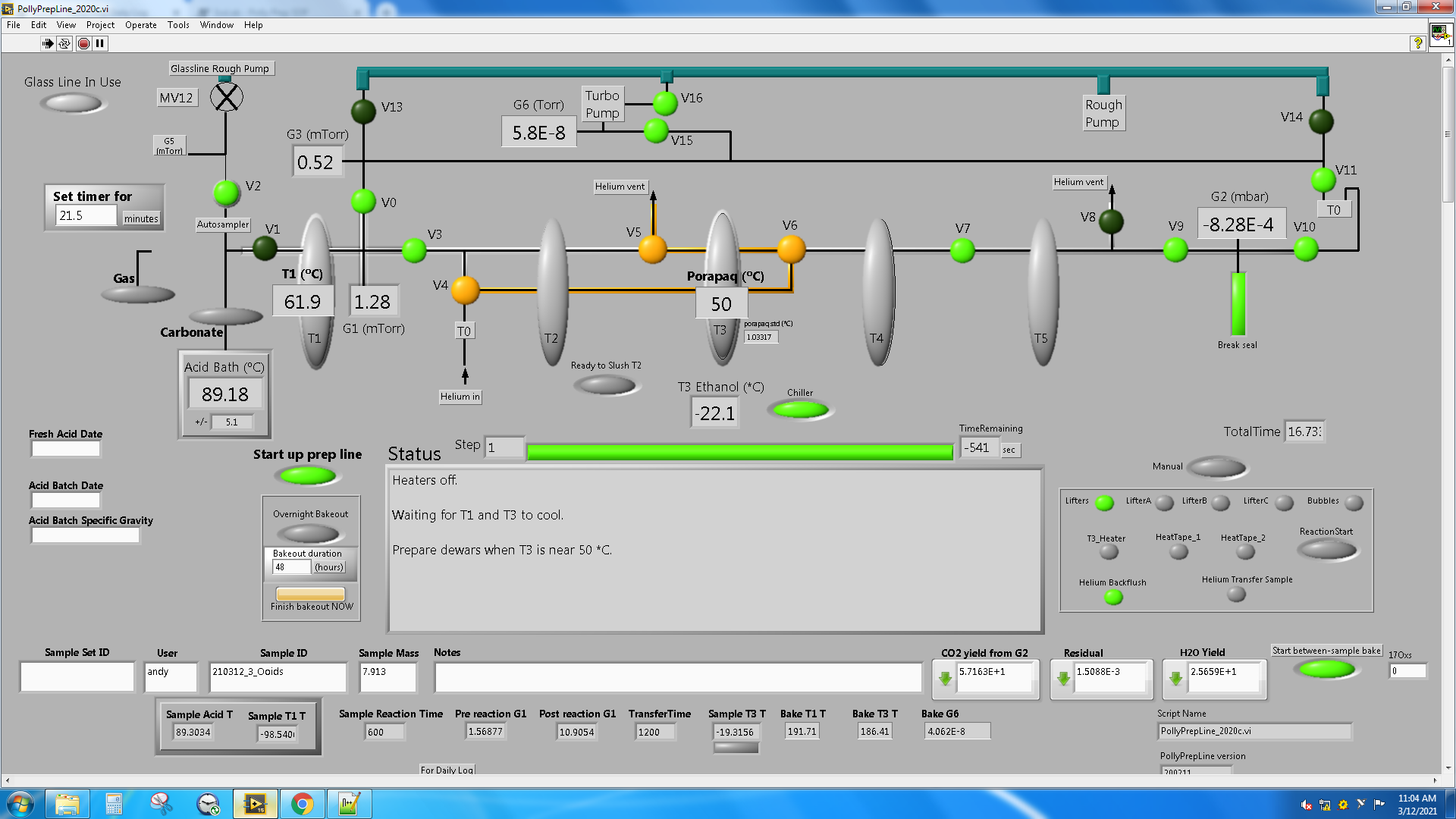Screen dimensions: 1456x819
Task: Toggle valve V15 indicator
Action: pos(656,130)
